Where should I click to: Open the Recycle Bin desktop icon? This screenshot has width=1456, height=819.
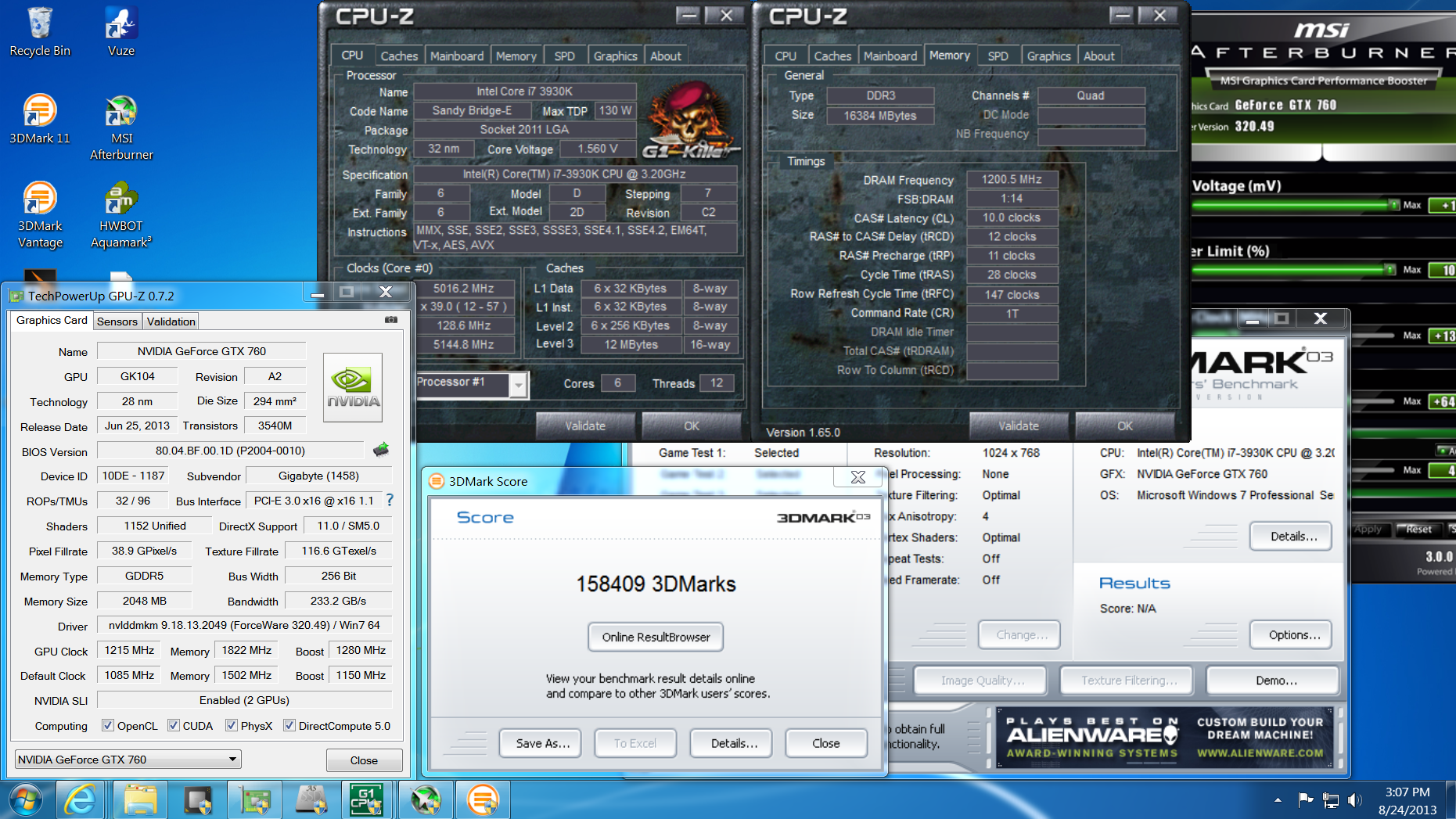click(40, 31)
